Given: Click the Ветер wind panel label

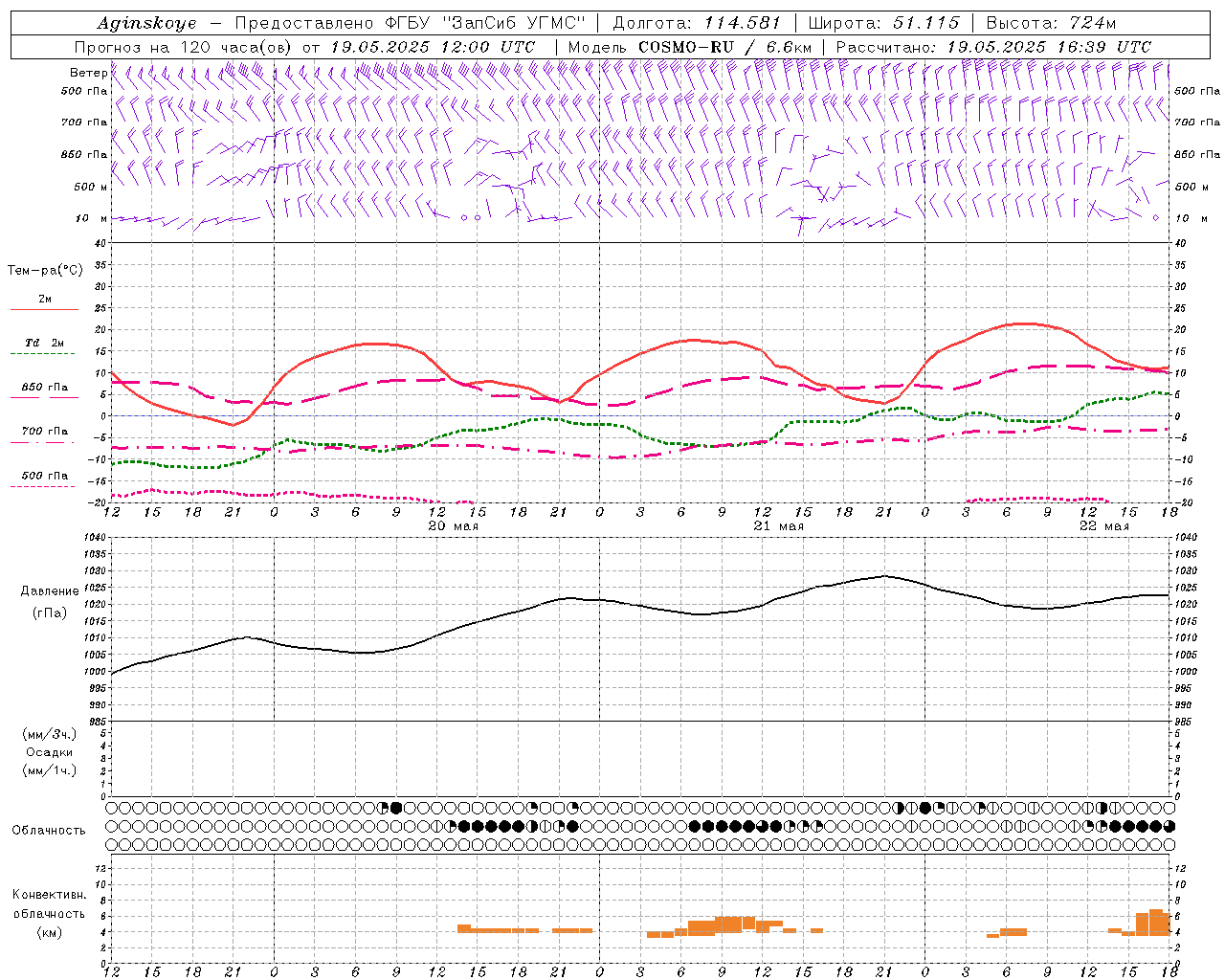Looking at the screenshot, I should pyautogui.click(x=88, y=73).
